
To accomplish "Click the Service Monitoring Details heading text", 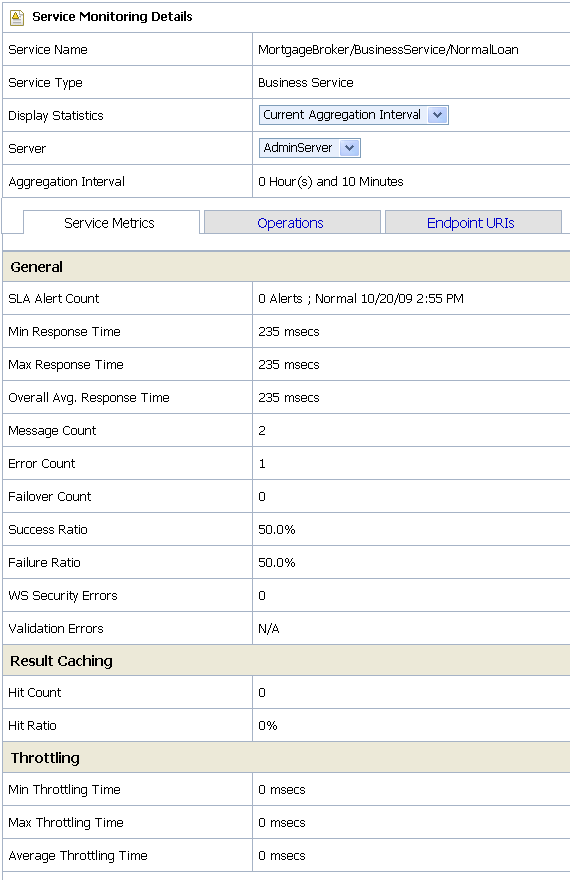I will click(112, 17).
